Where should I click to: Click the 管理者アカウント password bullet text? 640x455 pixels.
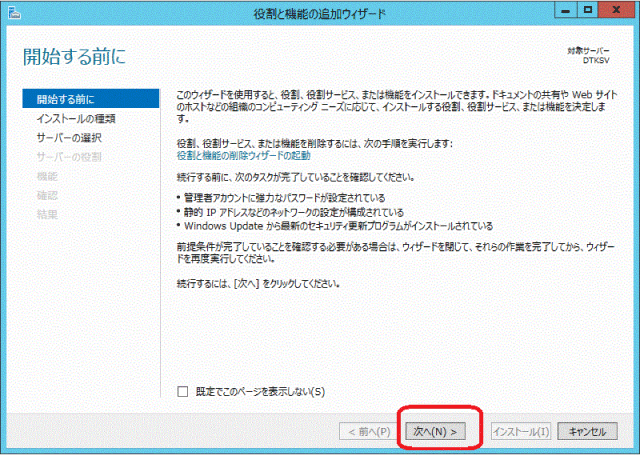[284, 198]
